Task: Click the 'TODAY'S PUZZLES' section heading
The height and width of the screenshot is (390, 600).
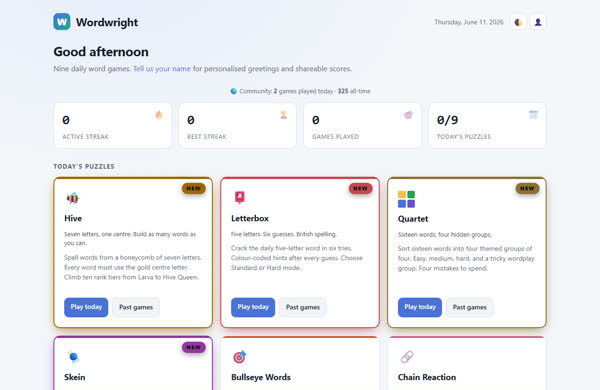Action: pyautogui.click(x=84, y=166)
